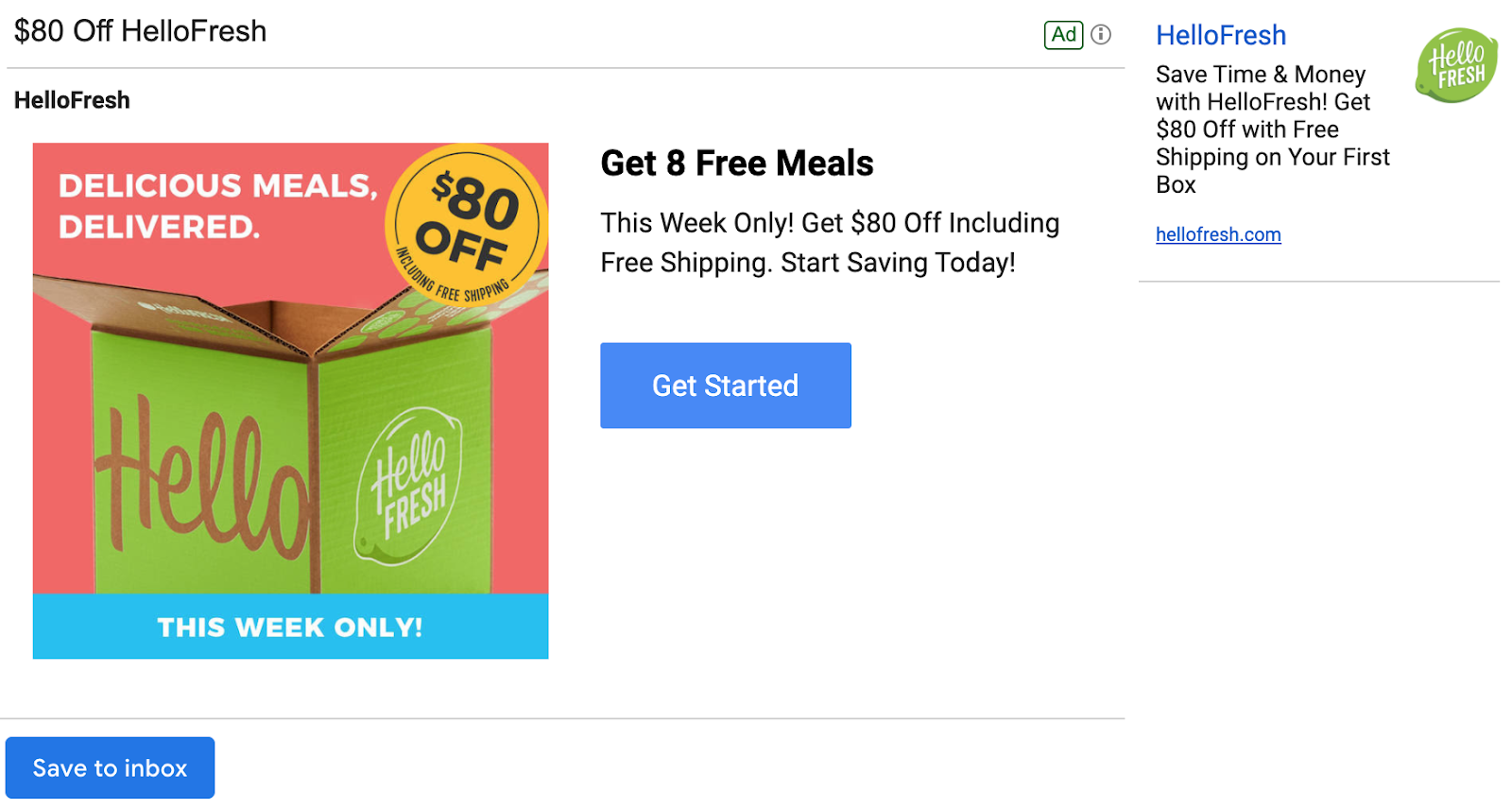Click the green Ad badge

coord(1064,35)
